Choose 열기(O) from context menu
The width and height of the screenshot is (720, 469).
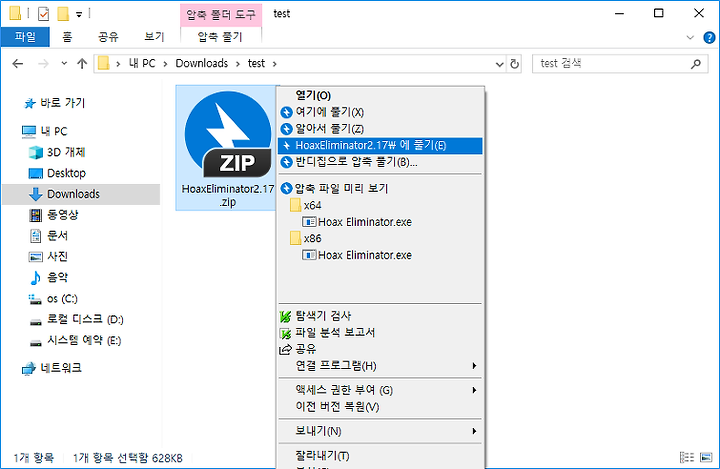point(380,96)
